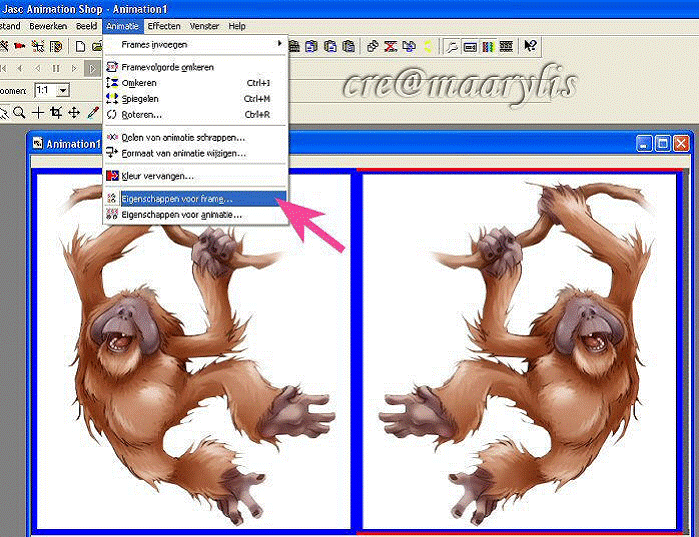This screenshot has height=537, width=699.
Task: Choose Omkeren from the Animatie menu
Action: (x=196, y=83)
